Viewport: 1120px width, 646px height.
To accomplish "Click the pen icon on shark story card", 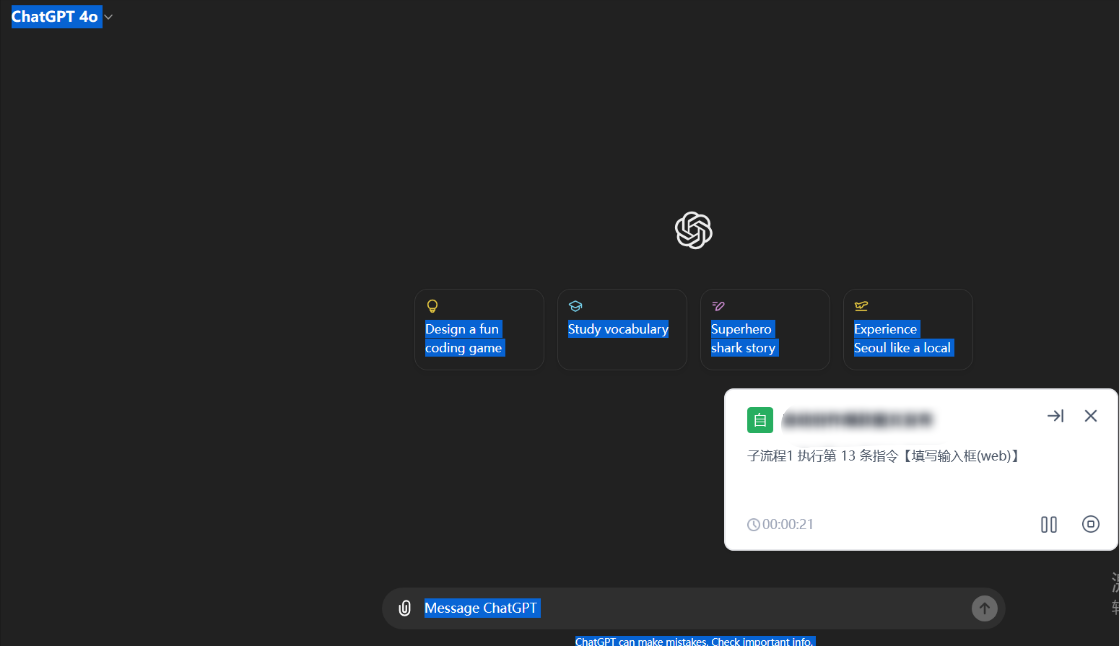I will click(718, 306).
